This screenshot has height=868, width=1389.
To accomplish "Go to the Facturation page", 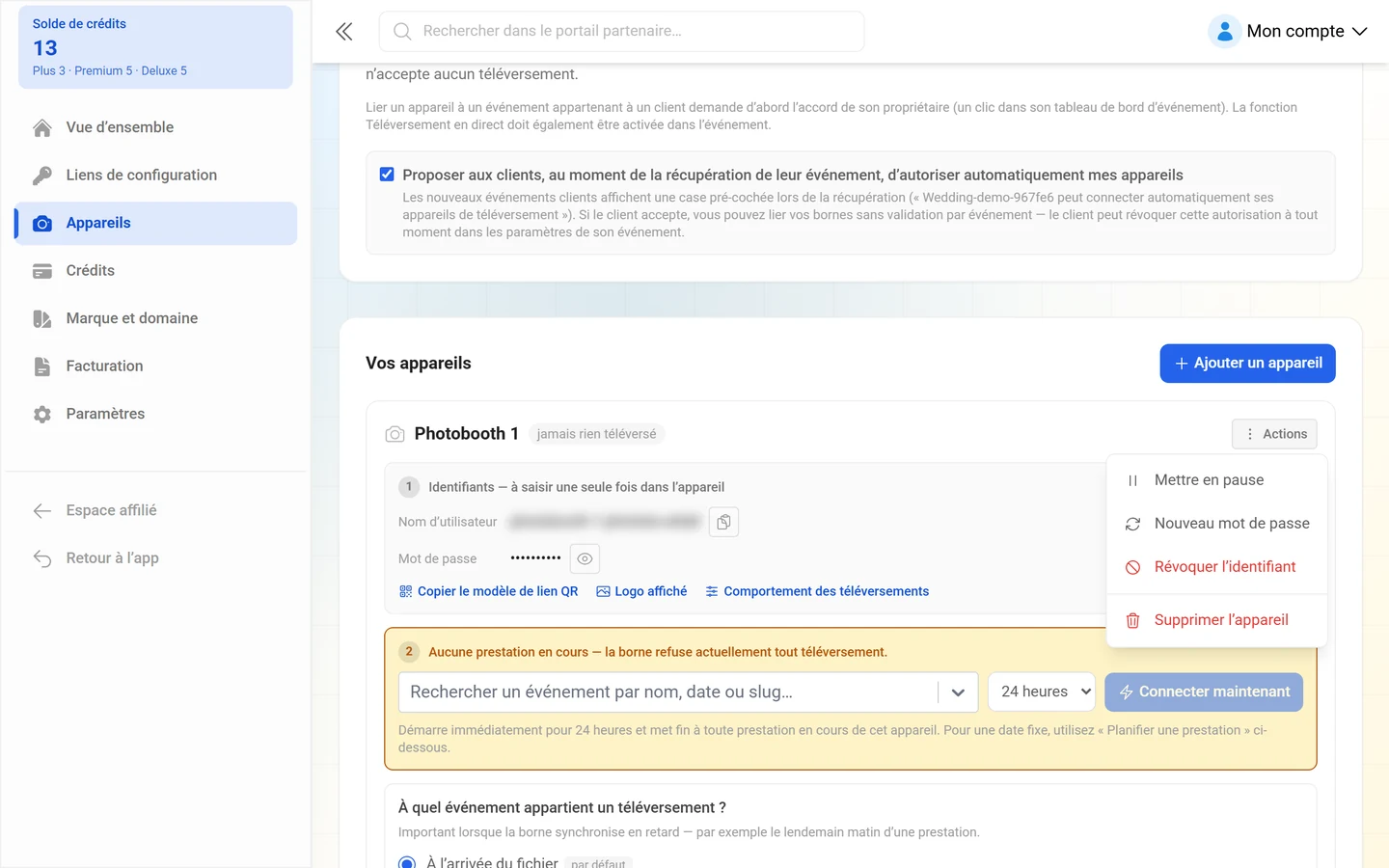I will 155,366.
